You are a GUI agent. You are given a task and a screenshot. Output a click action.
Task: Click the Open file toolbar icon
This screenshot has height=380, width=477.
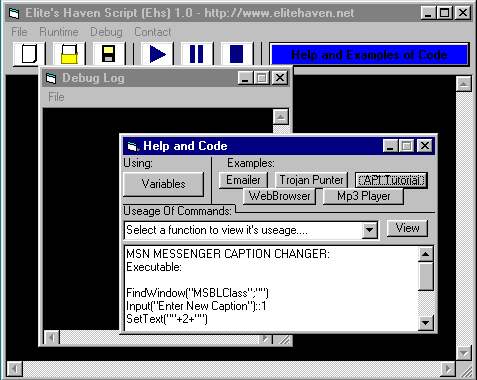[69, 54]
